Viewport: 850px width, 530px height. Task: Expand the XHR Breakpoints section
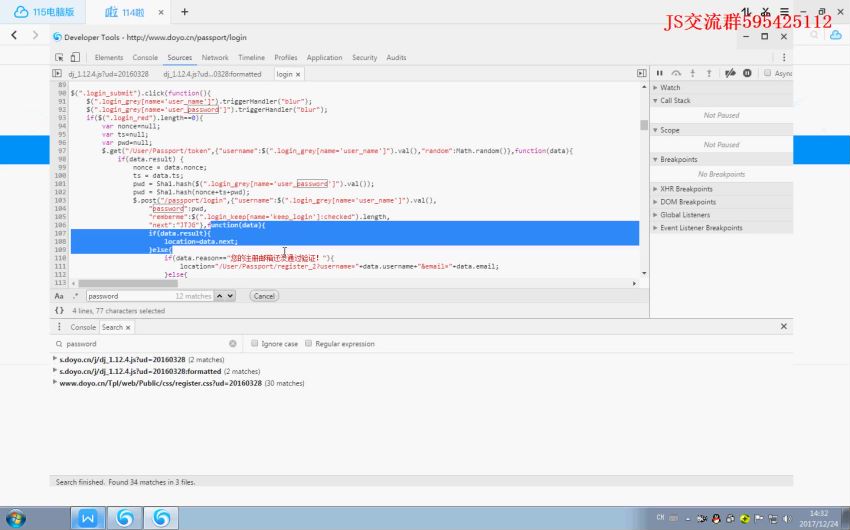(656, 188)
